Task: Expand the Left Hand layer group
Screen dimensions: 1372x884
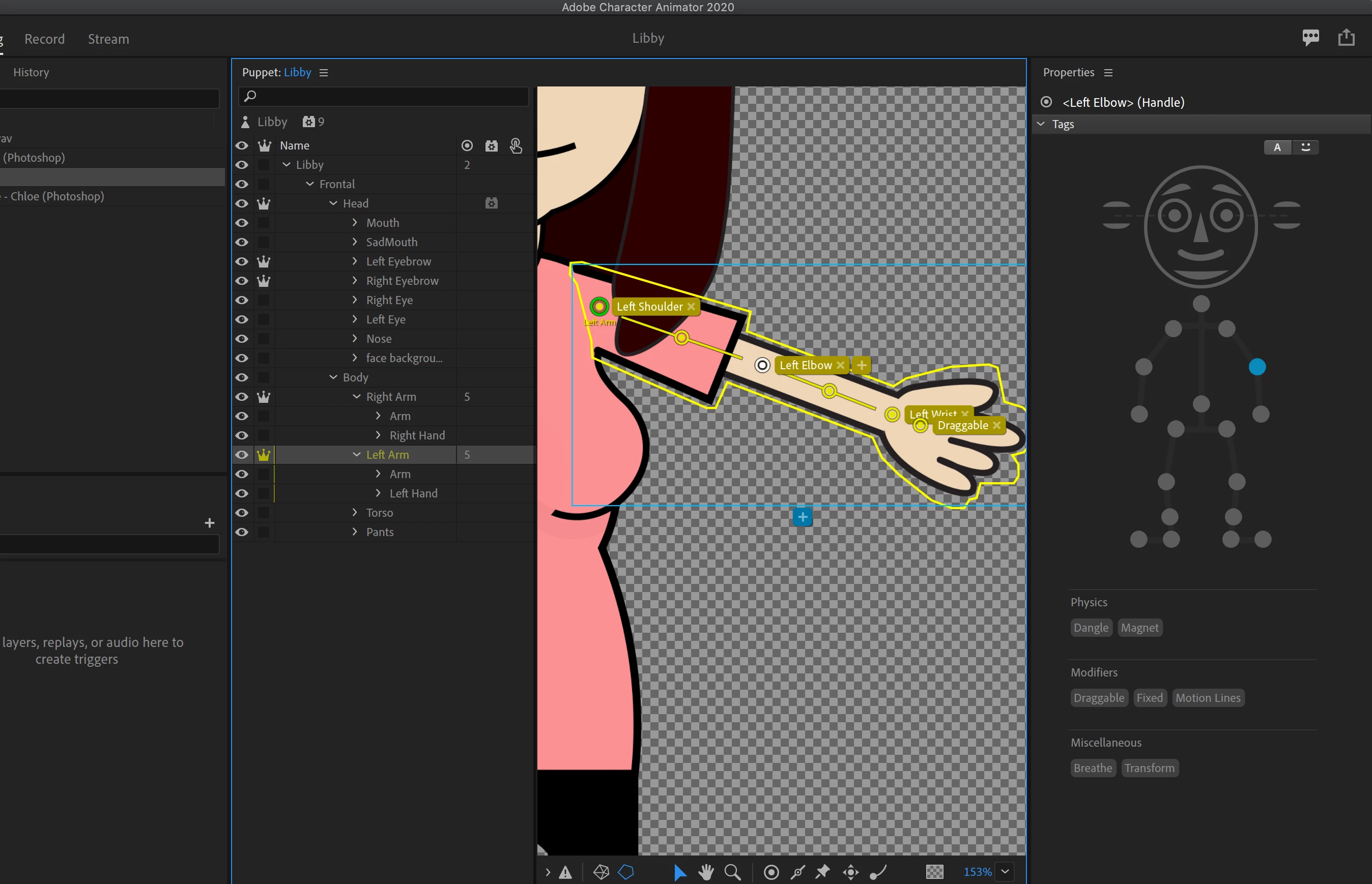Action: coord(378,493)
